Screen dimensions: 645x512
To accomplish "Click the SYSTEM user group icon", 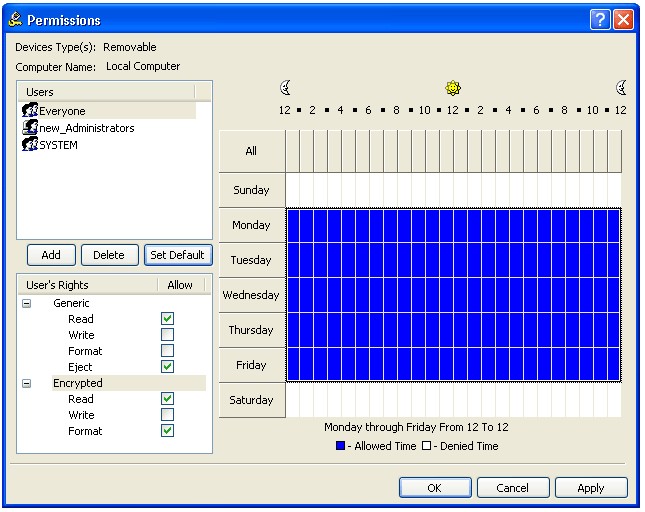I will 30,144.
